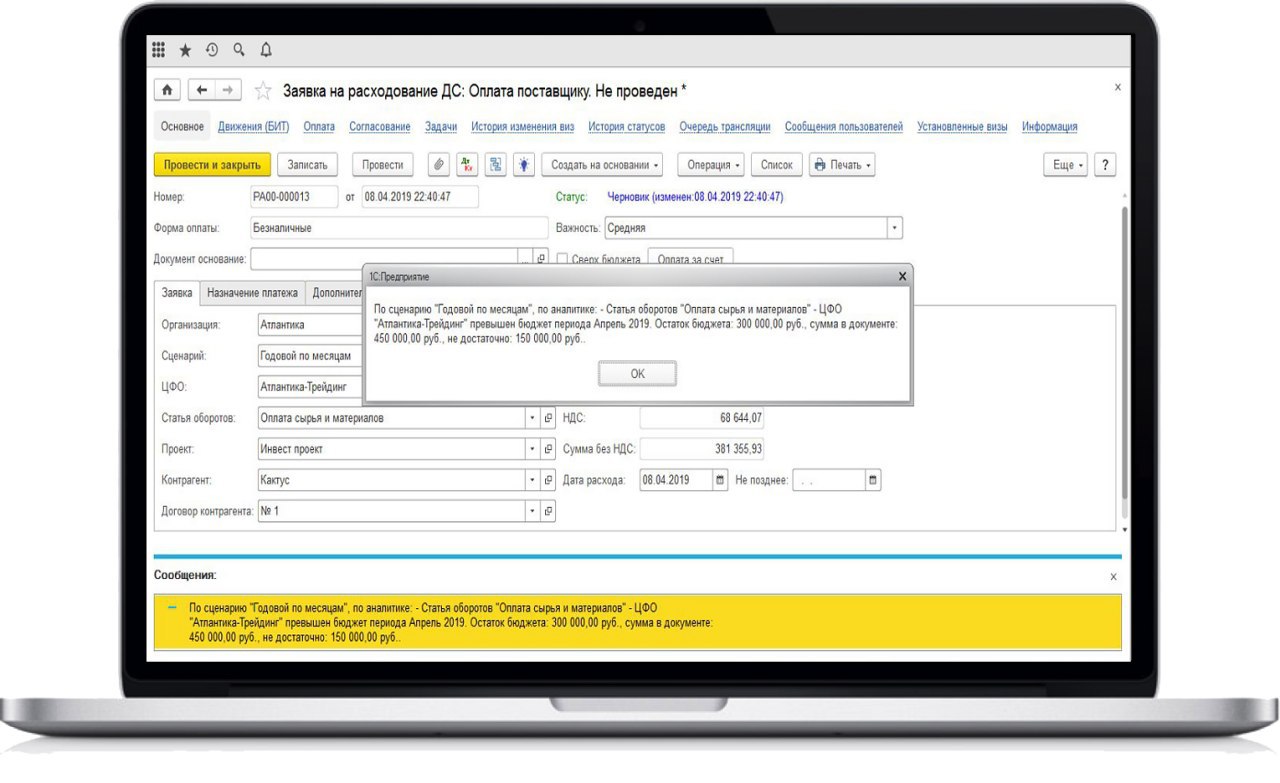Open the history clock icon
This screenshot has height=783, width=1280.
(212, 50)
